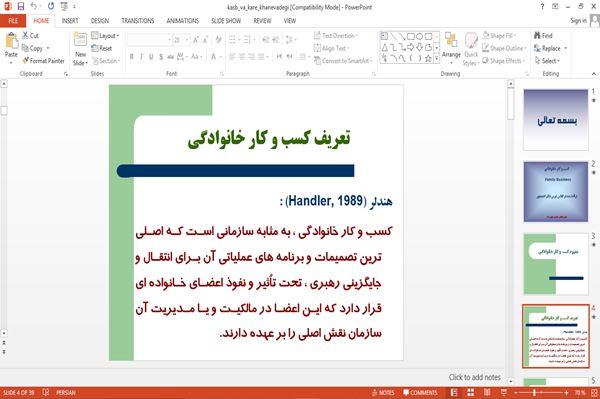Undo the last action
Image resolution: width=600 pixels, height=399 pixels.
pos(34,7)
